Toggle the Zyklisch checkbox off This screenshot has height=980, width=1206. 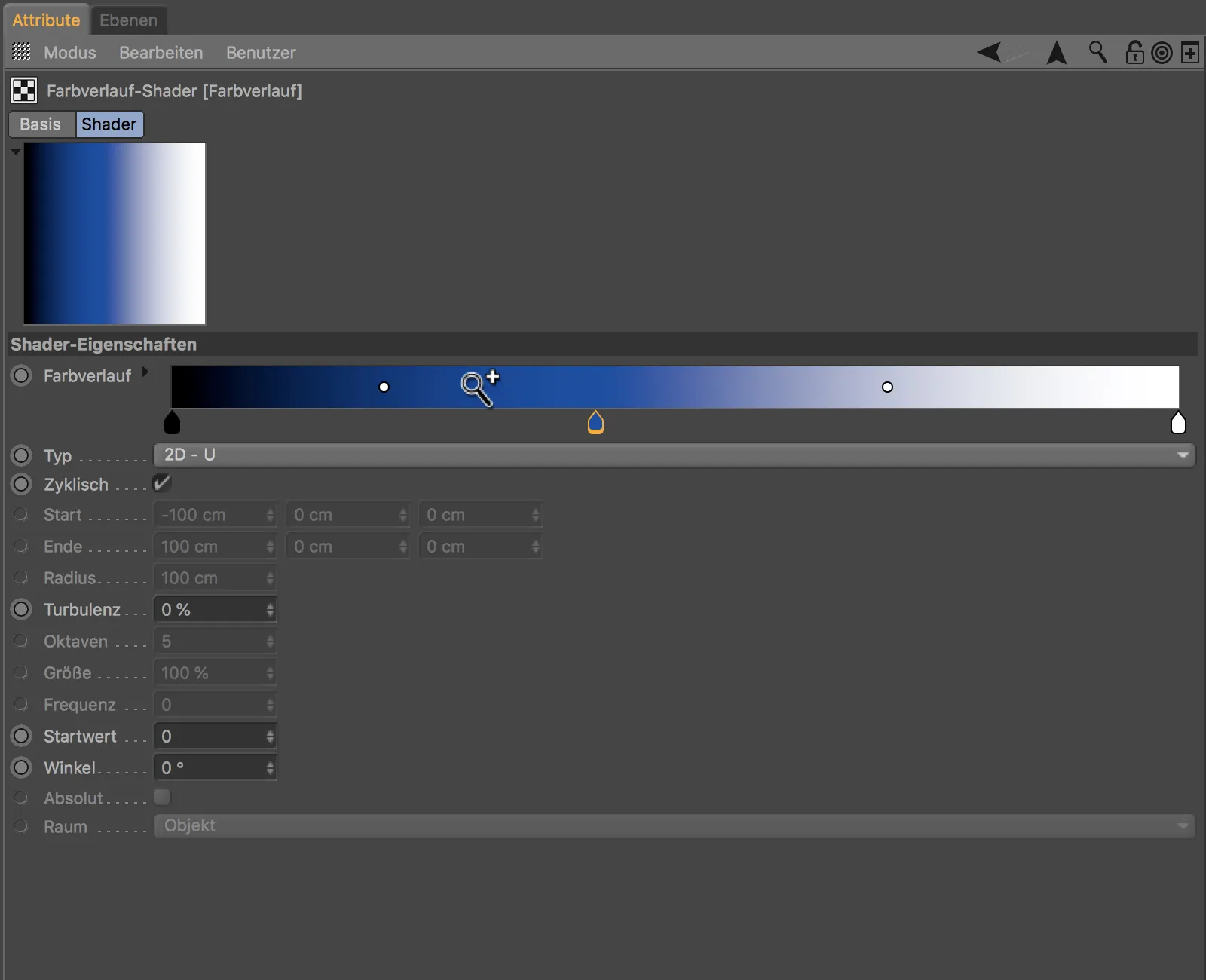click(x=161, y=483)
